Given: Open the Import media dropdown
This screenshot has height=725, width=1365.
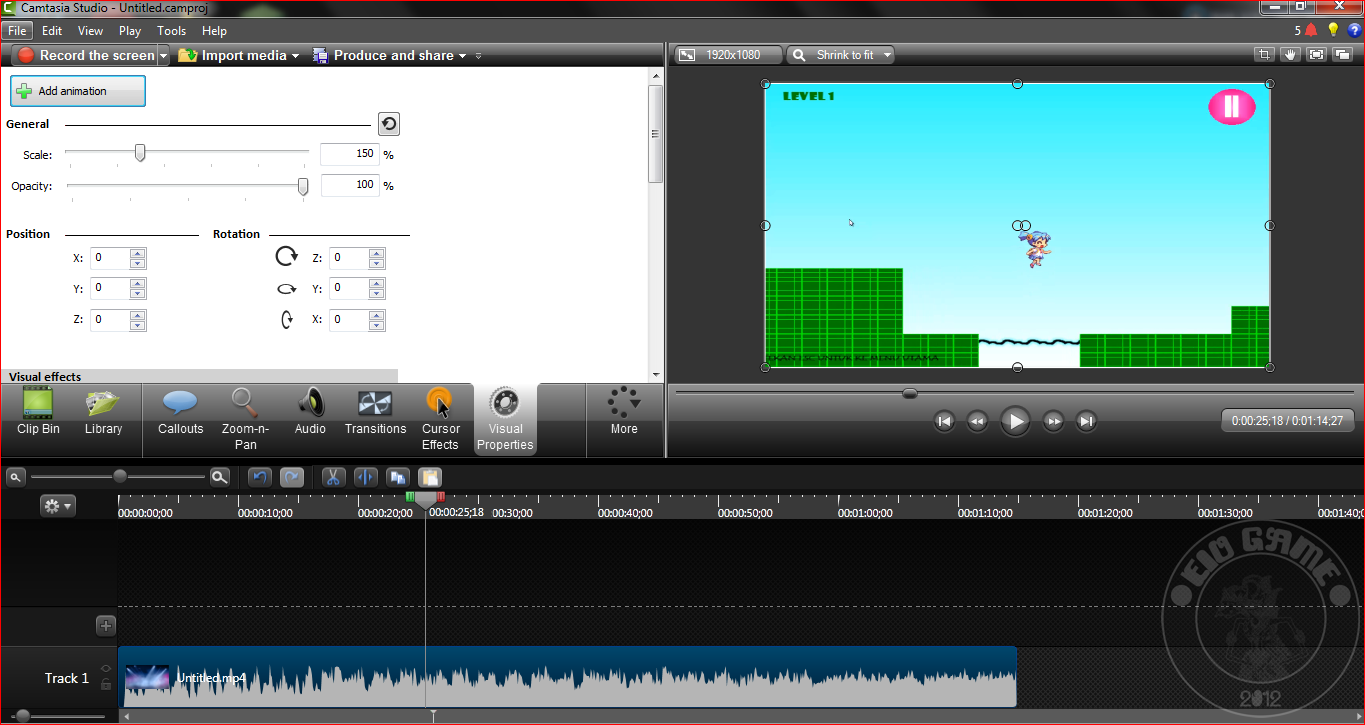Looking at the screenshot, I should pyautogui.click(x=239, y=56).
